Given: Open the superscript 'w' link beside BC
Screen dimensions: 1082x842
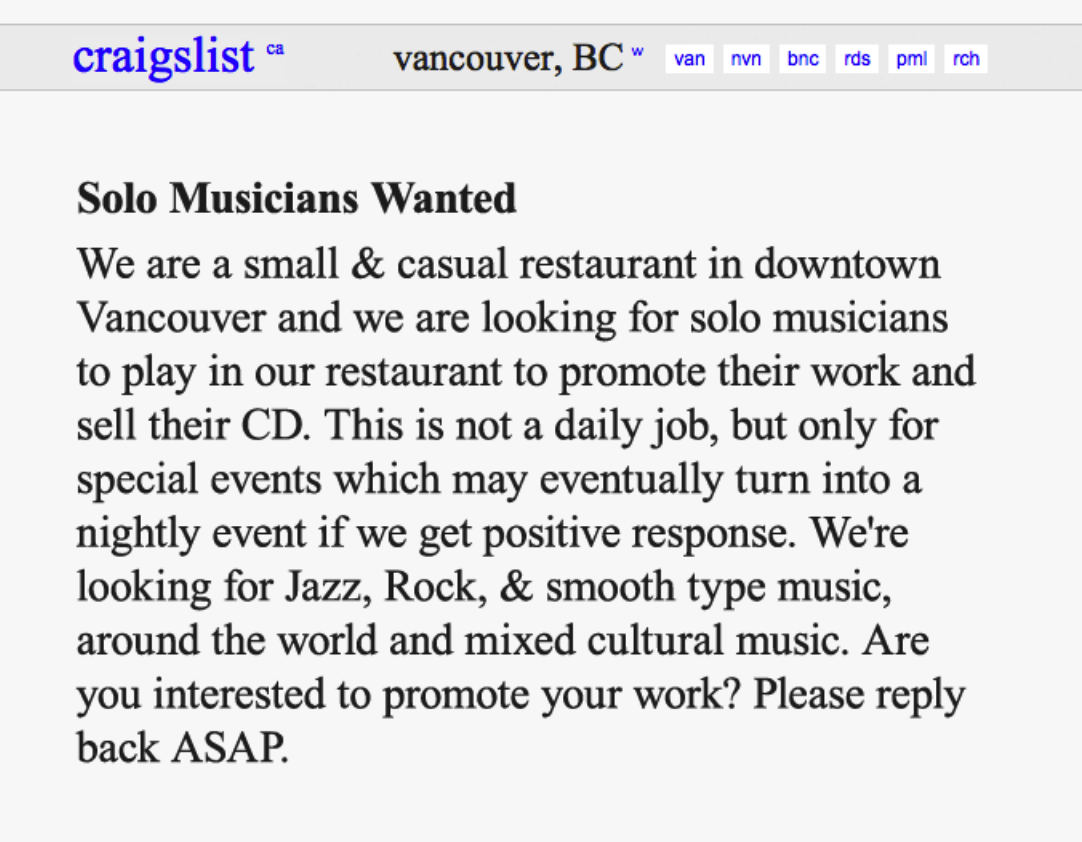Looking at the screenshot, I should pos(637,50).
